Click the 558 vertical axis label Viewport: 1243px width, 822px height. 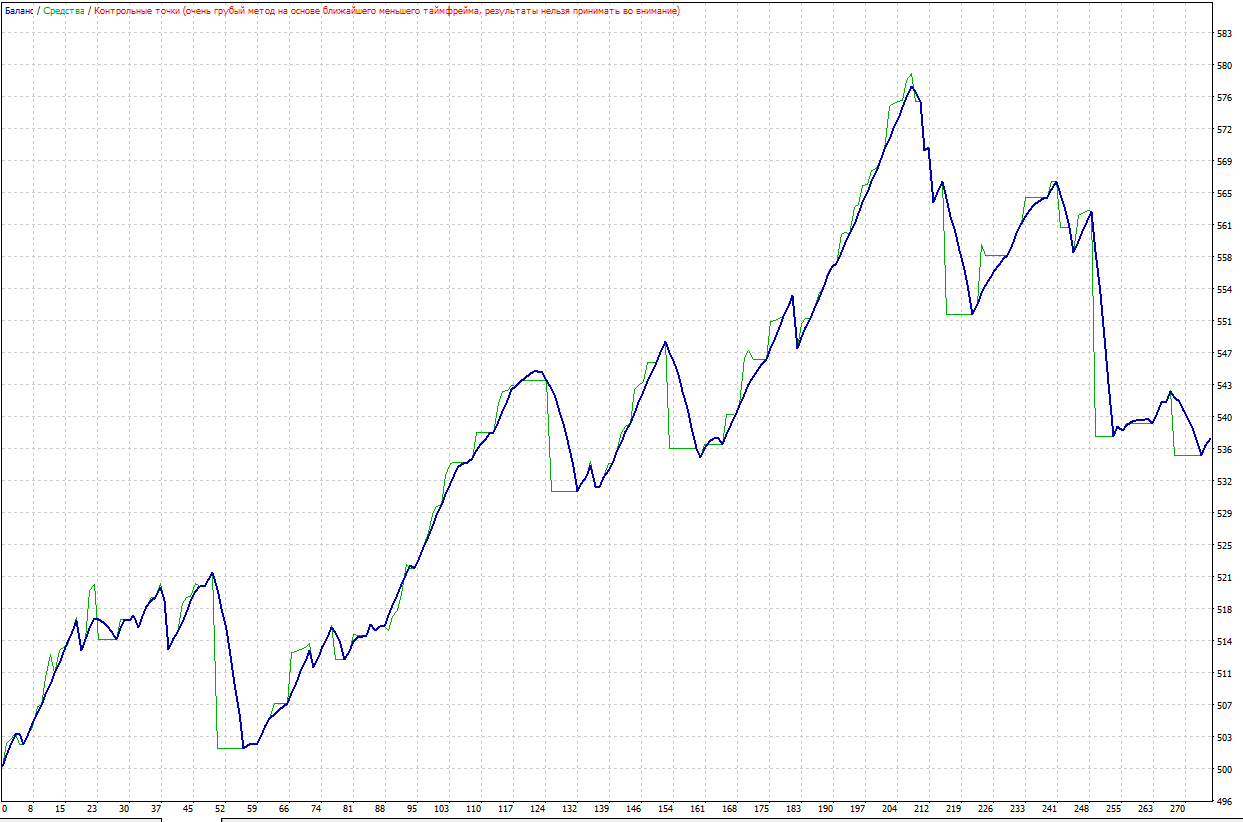point(1223,258)
